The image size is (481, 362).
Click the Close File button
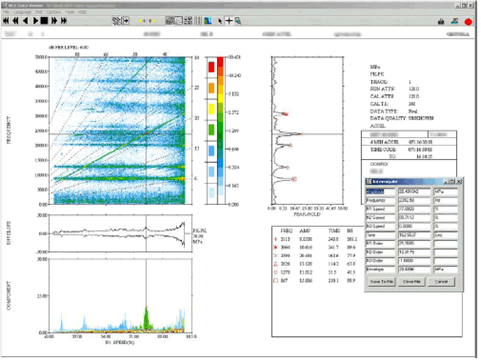point(411,281)
